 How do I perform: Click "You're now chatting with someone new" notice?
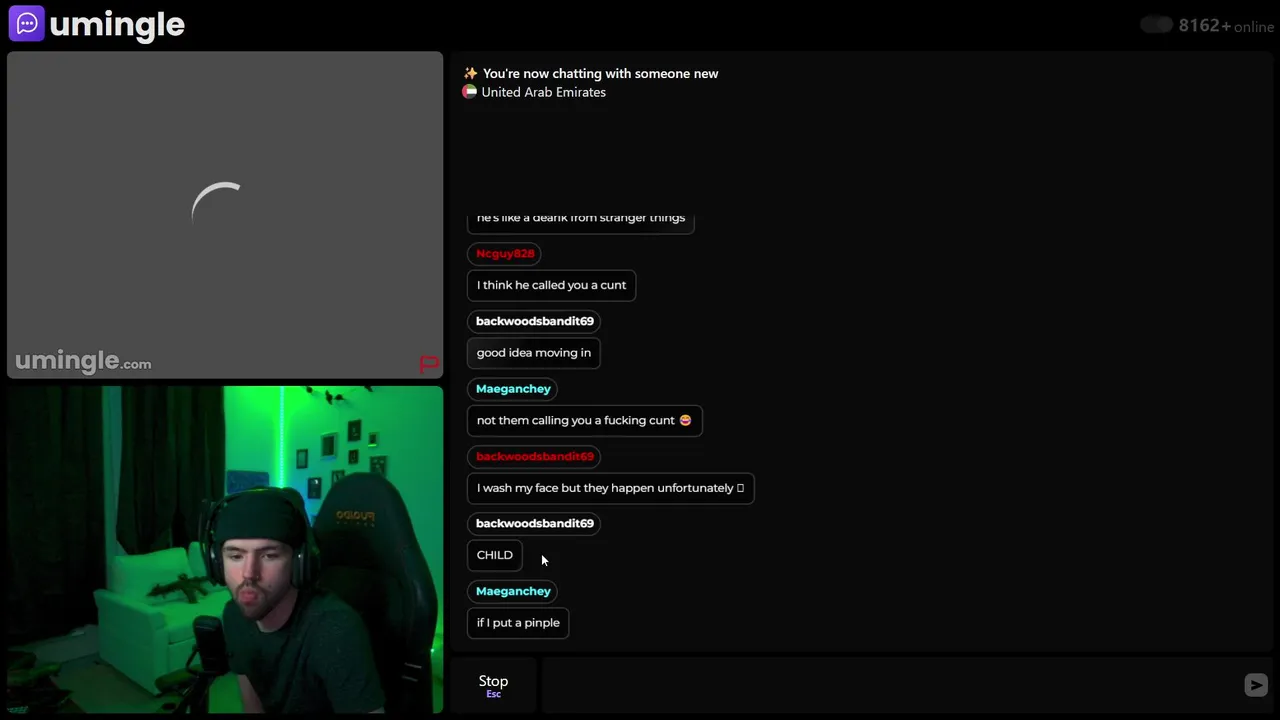click(x=600, y=73)
